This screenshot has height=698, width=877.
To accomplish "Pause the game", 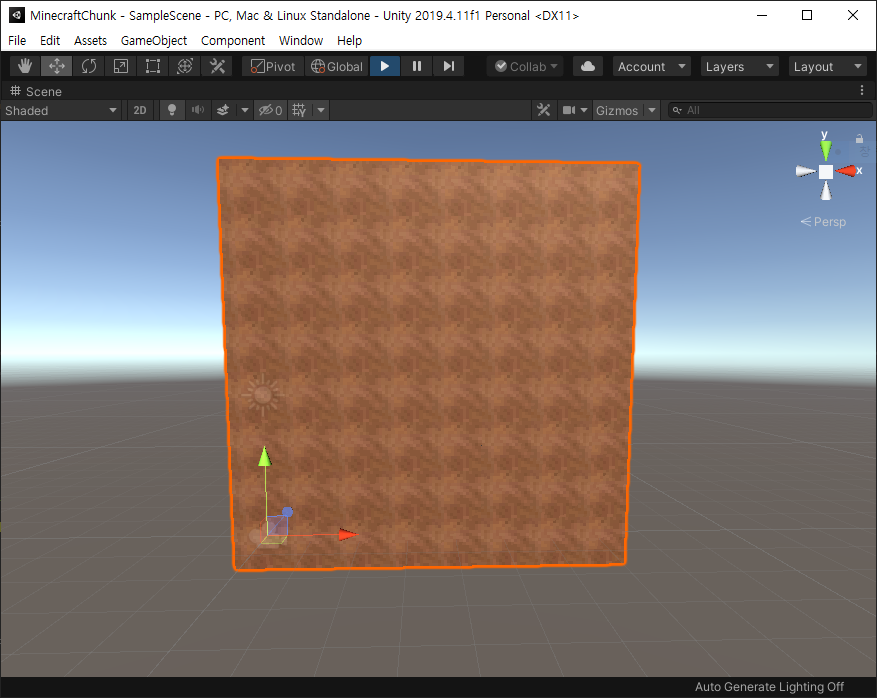I will click(x=417, y=66).
